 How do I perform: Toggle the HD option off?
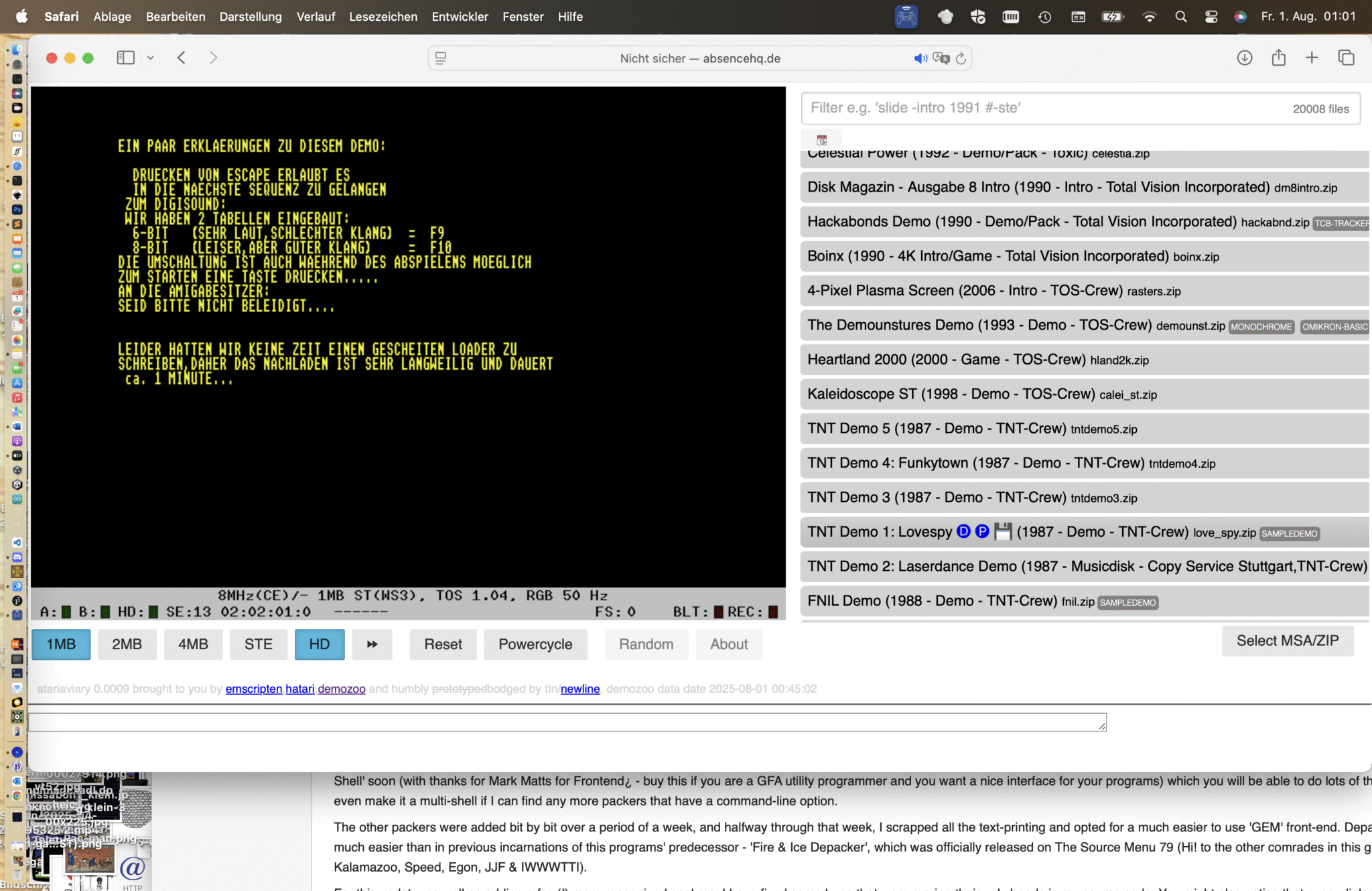(x=319, y=644)
